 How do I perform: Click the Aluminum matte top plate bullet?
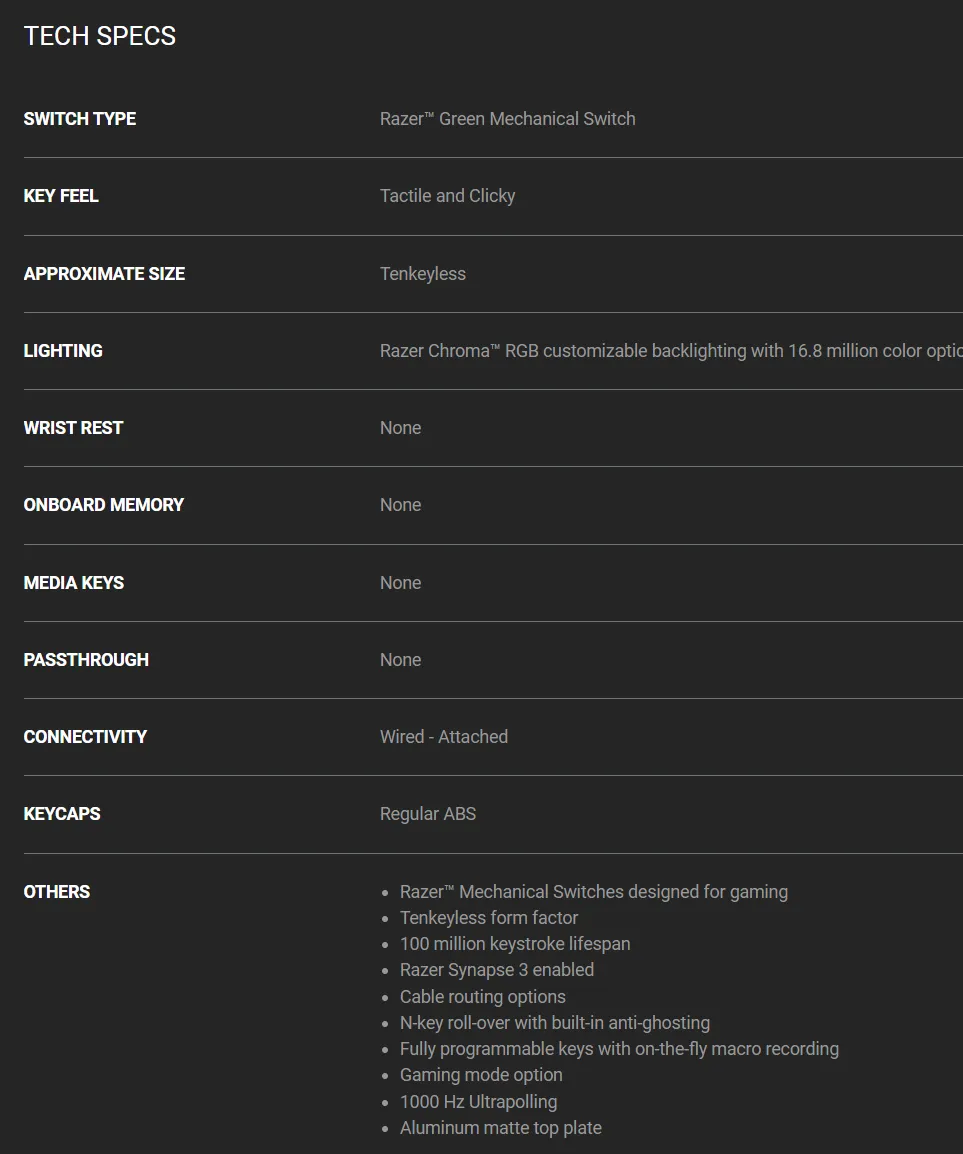pyautogui.click(x=501, y=1128)
